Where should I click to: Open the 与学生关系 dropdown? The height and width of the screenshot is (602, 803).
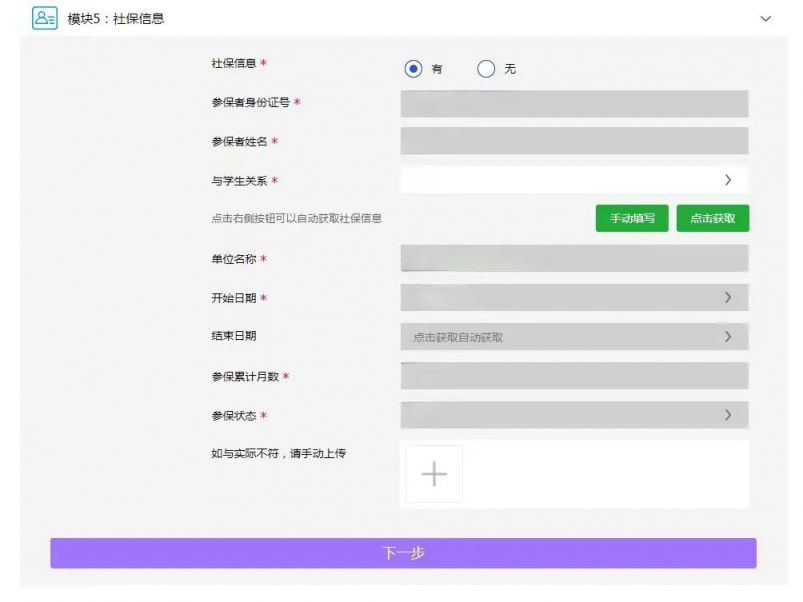pyautogui.click(x=574, y=180)
